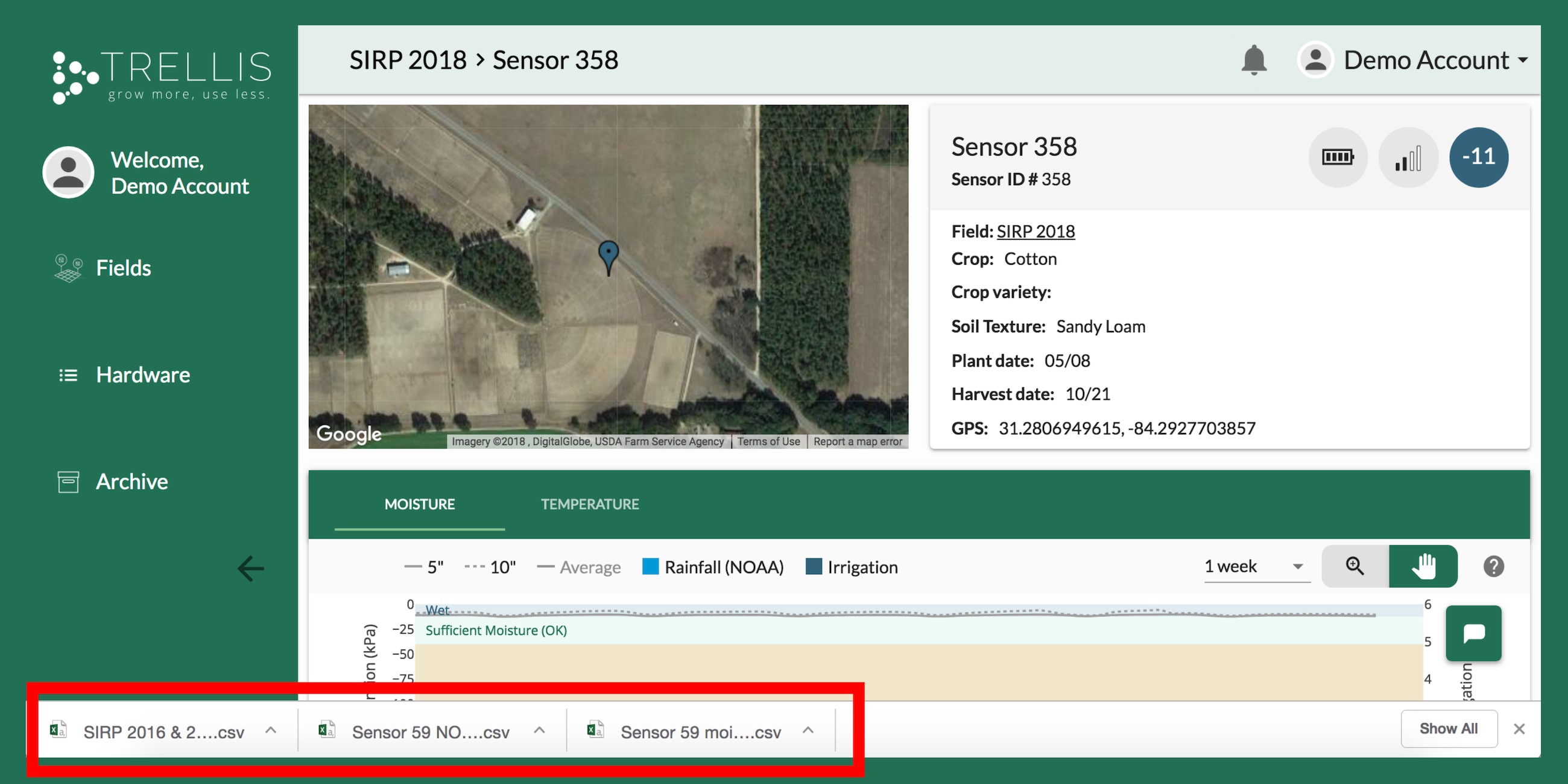1568x784 pixels.
Task: Click the battery status icon
Action: (1337, 157)
